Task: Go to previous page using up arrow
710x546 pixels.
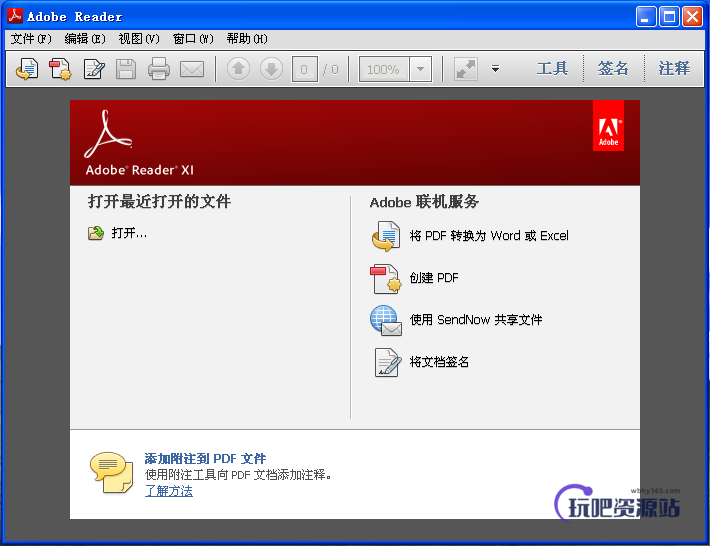Action: [238, 69]
